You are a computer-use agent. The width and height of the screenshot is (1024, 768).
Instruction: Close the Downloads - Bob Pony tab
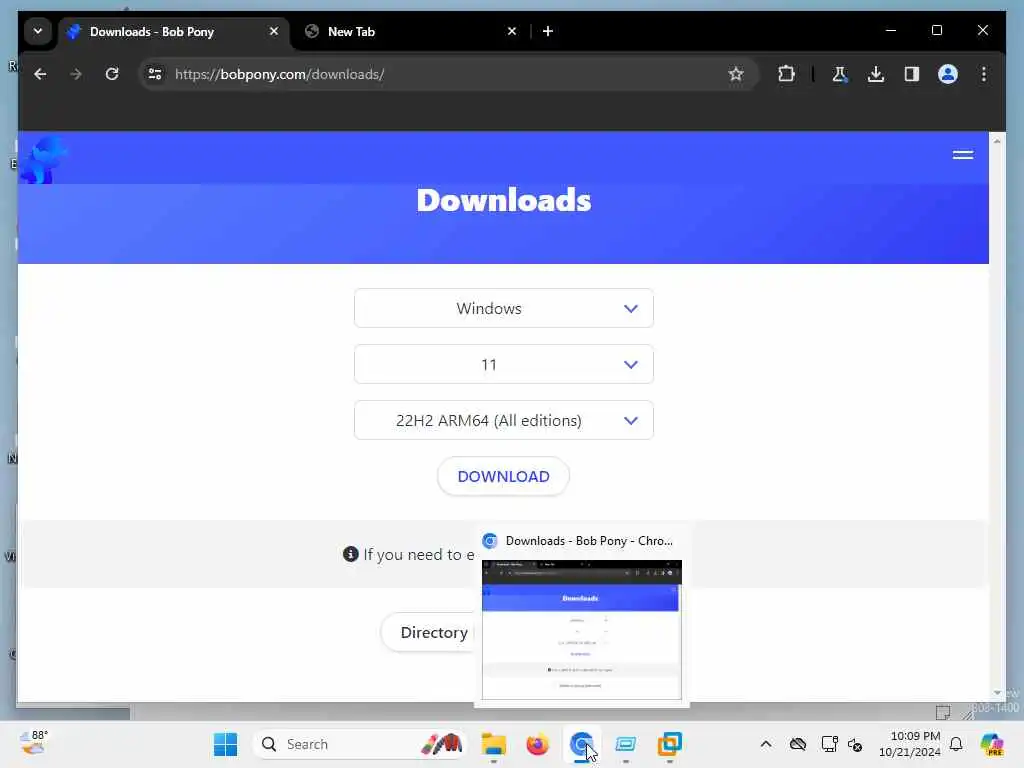point(274,31)
